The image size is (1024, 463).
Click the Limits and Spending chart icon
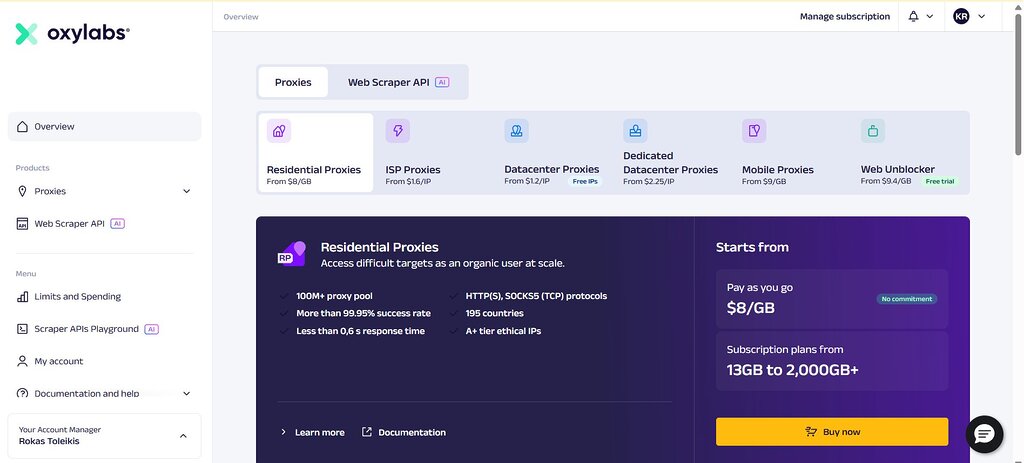coord(22,296)
